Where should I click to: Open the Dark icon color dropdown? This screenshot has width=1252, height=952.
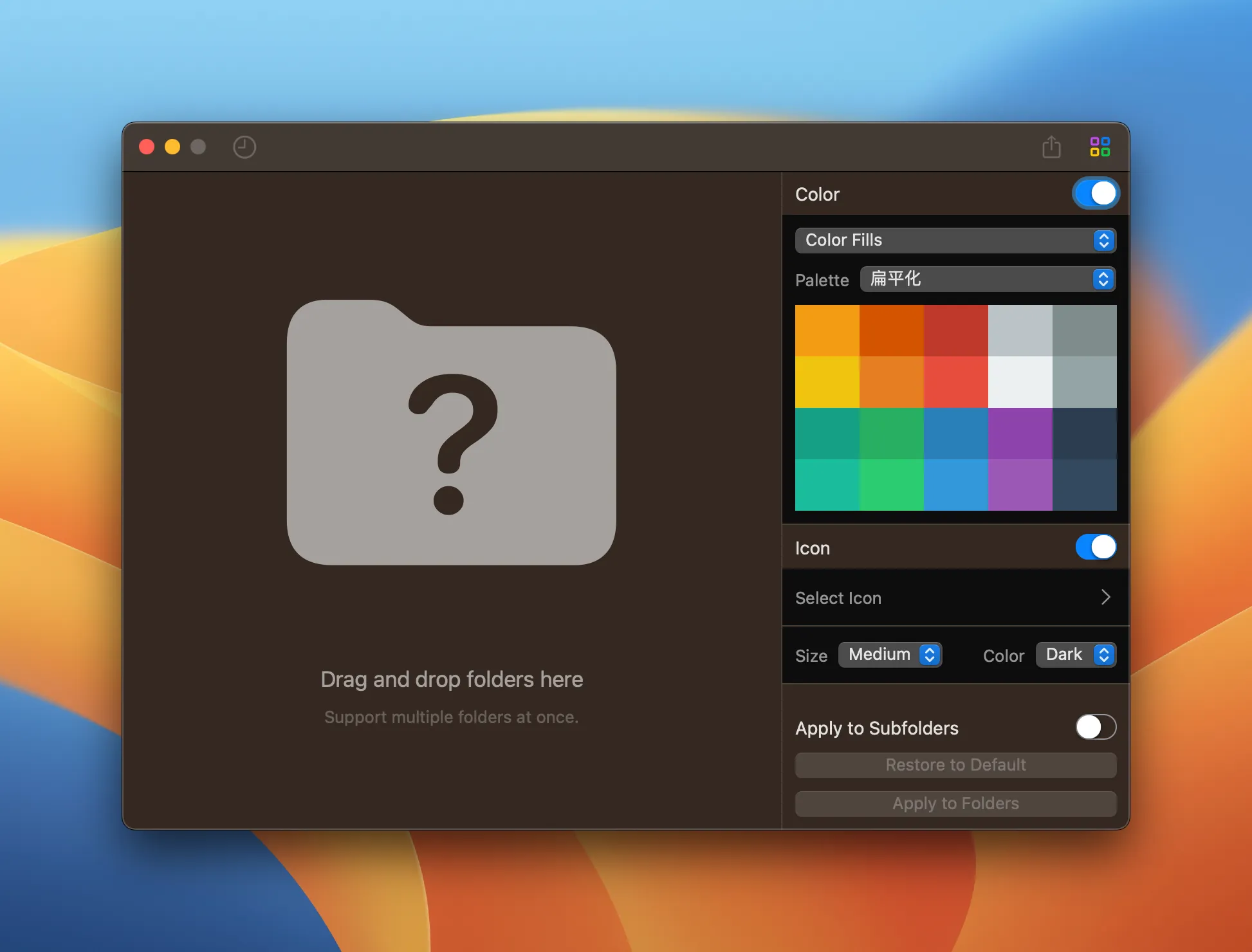coord(1076,655)
